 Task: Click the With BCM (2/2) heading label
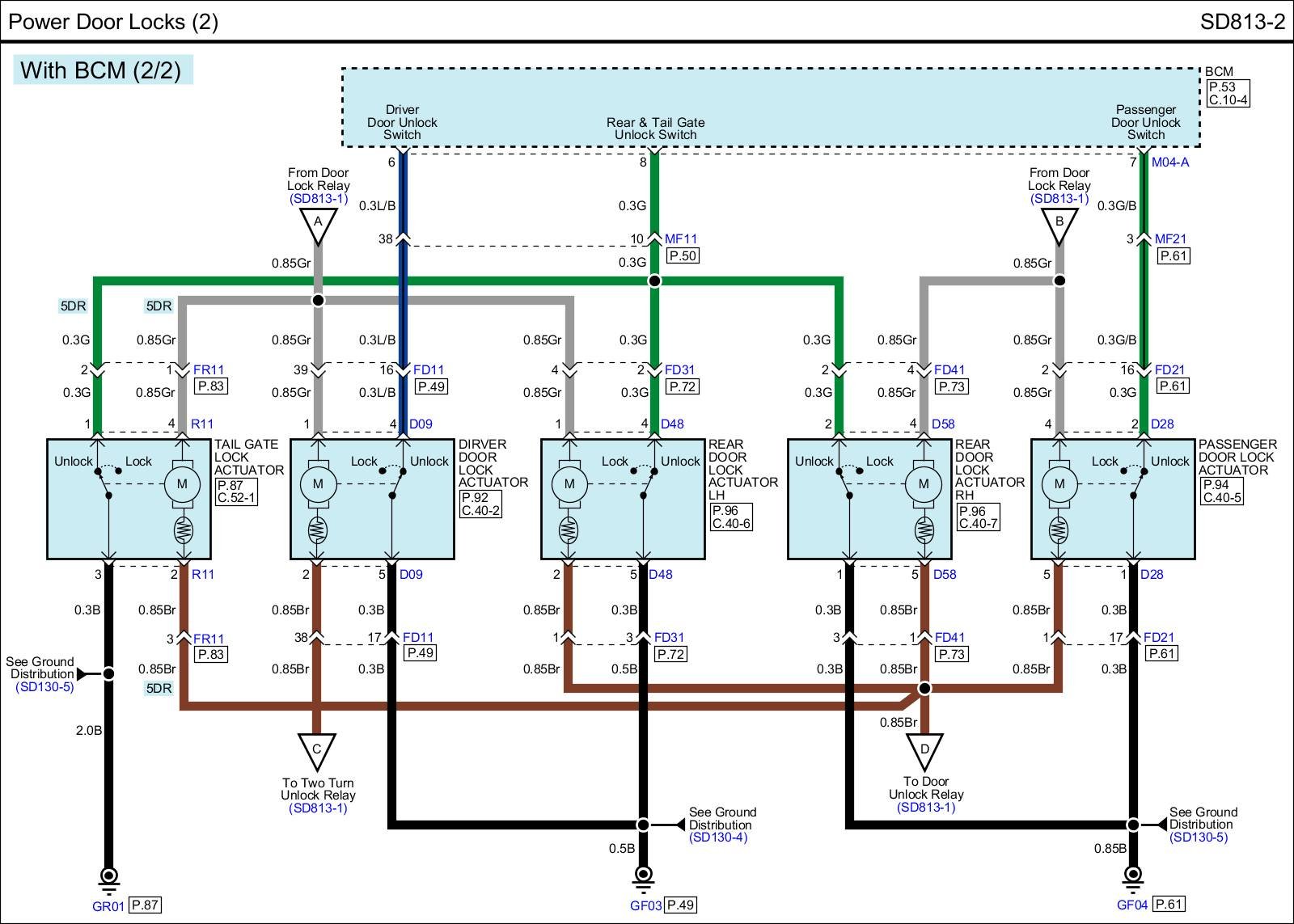pos(101,70)
